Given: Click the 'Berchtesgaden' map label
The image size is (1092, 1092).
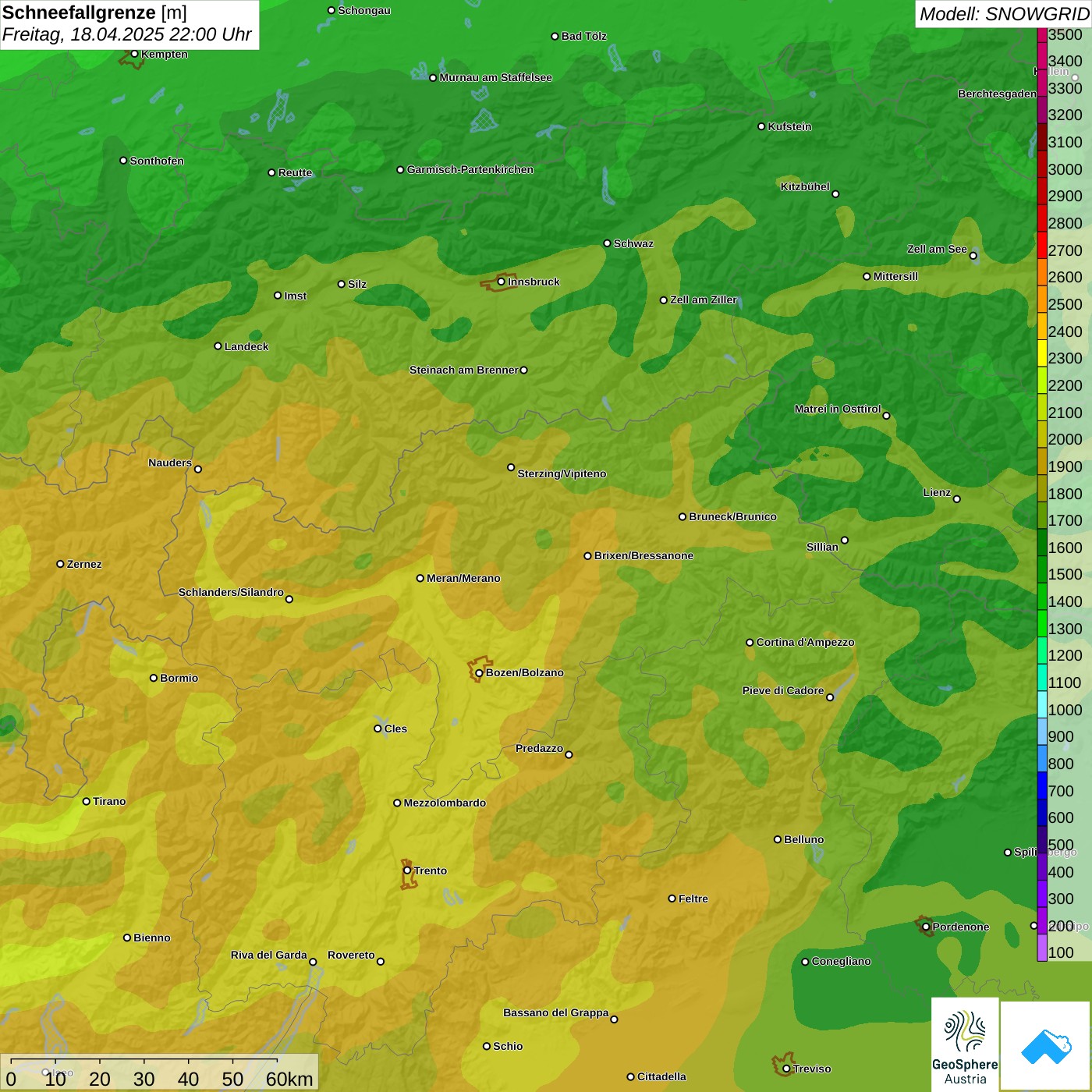Looking at the screenshot, I should 998,94.
